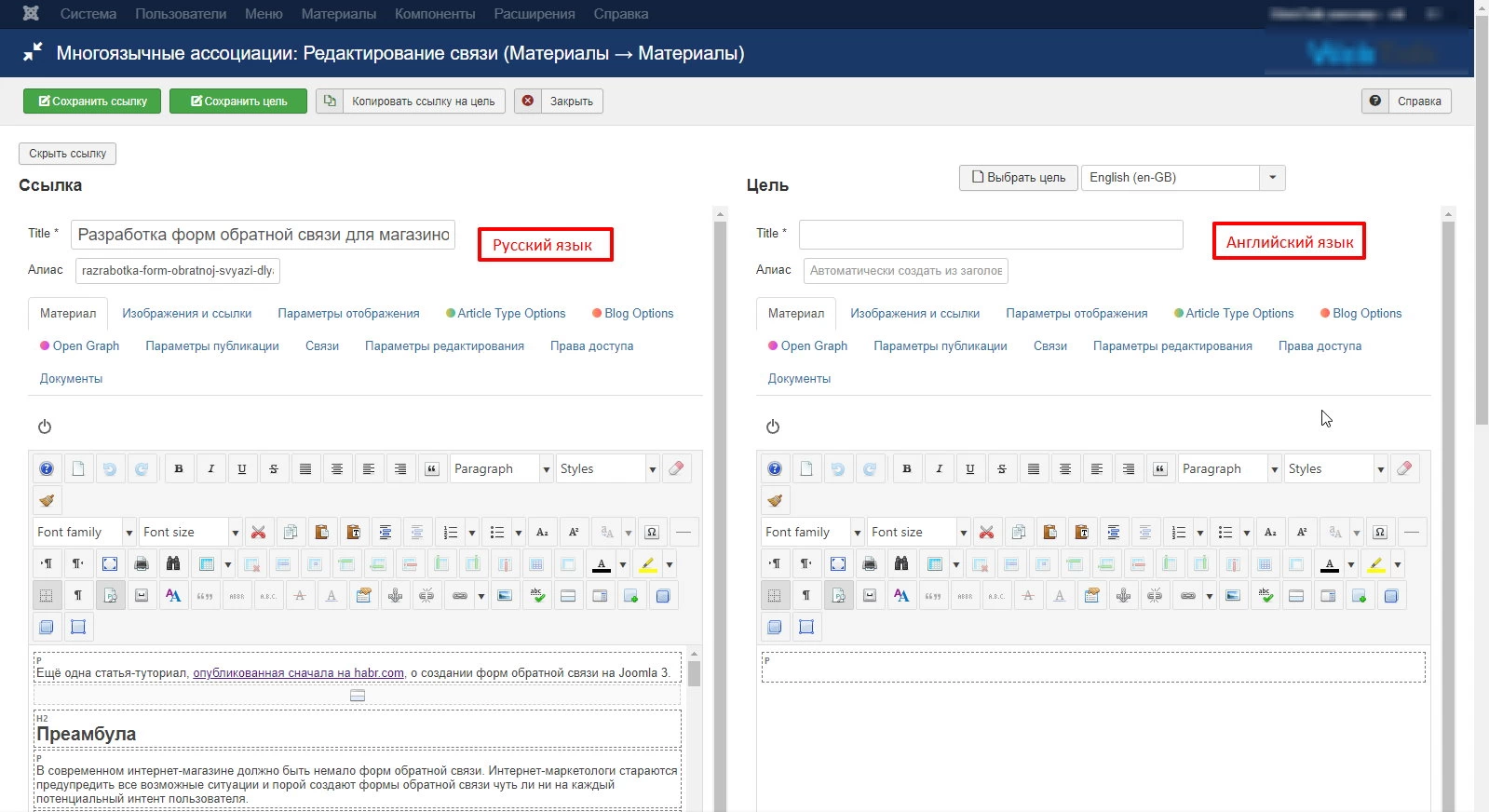Open Пользователи in the top menu

click(x=181, y=14)
